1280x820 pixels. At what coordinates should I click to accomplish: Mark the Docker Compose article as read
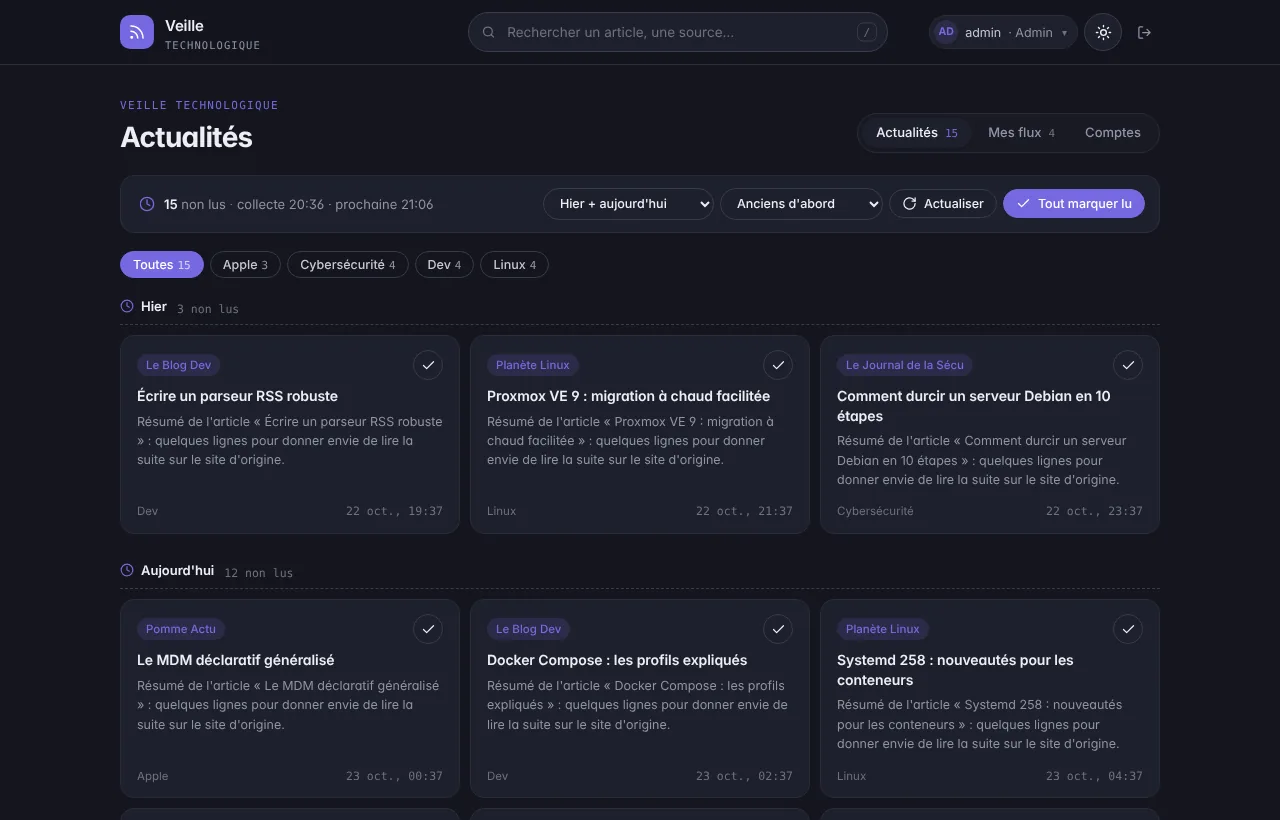[778, 629]
